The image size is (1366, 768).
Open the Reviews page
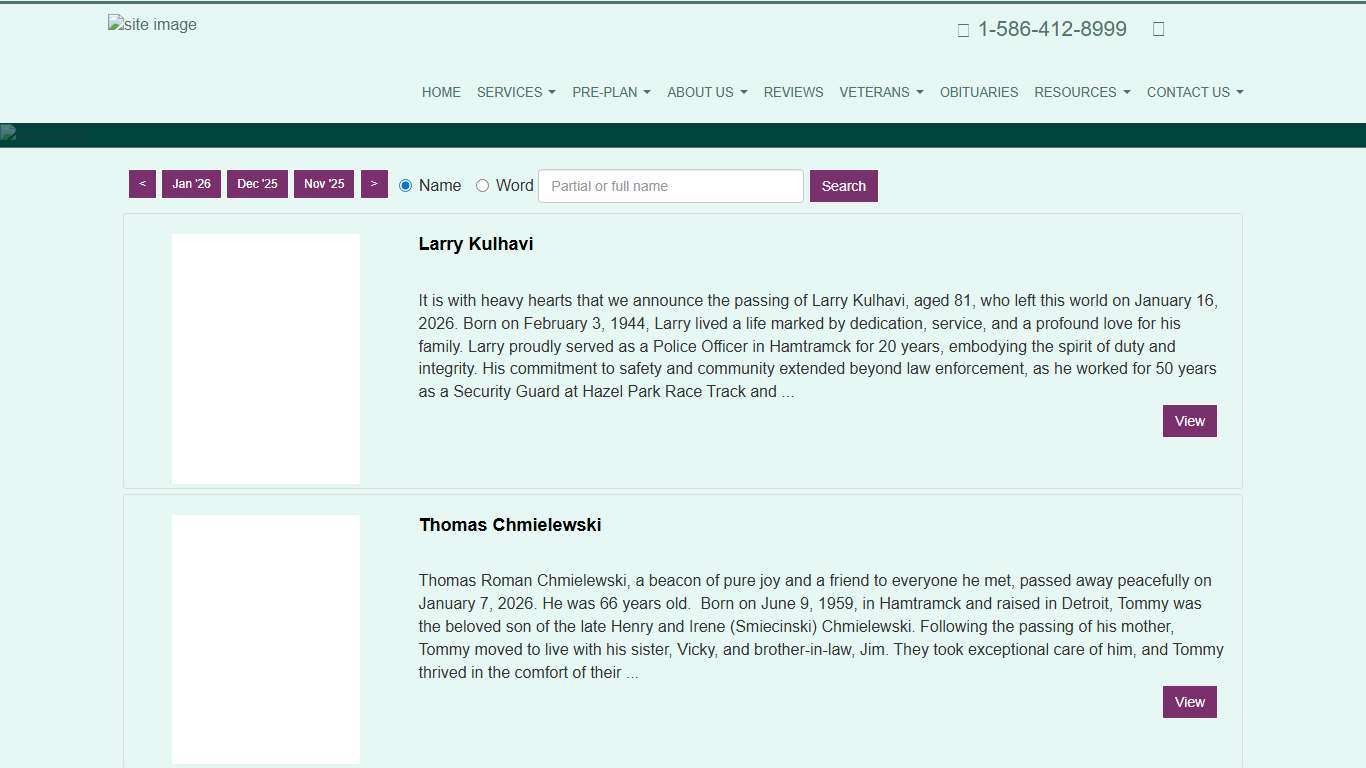click(793, 92)
